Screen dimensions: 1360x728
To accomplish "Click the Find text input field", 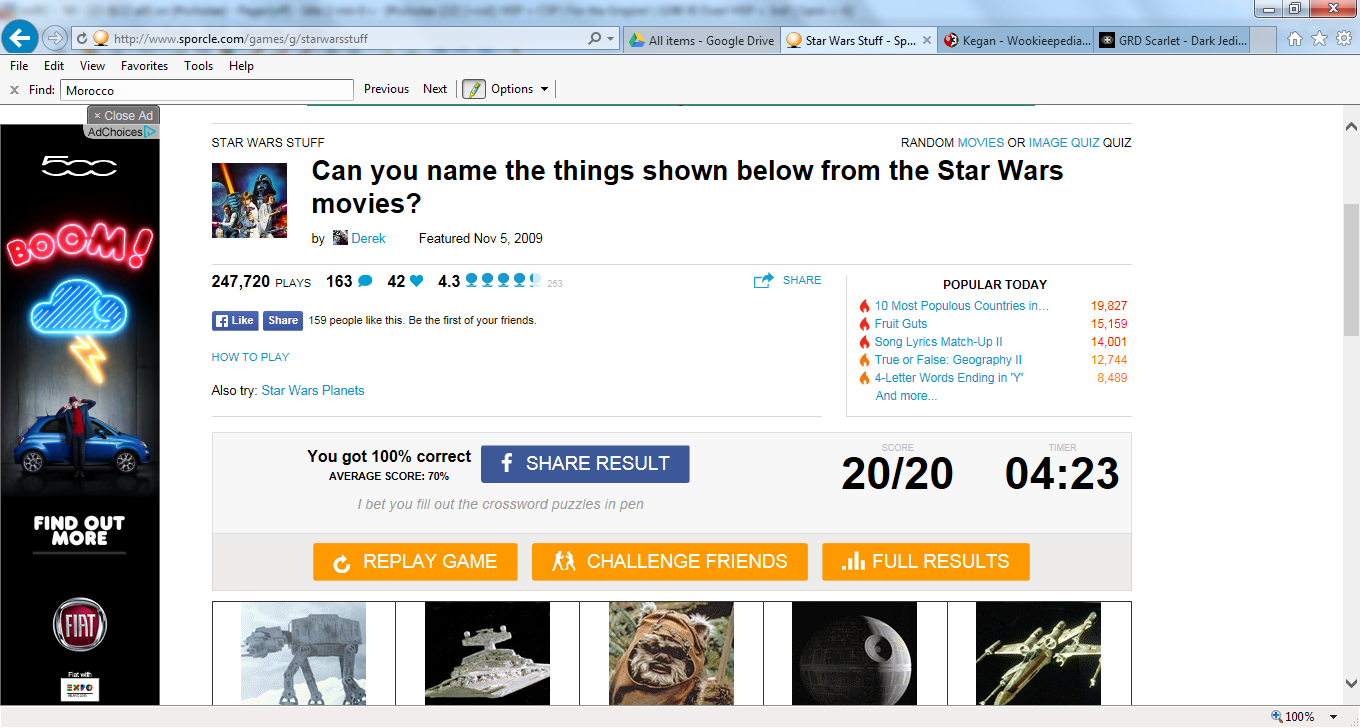I will coord(207,90).
